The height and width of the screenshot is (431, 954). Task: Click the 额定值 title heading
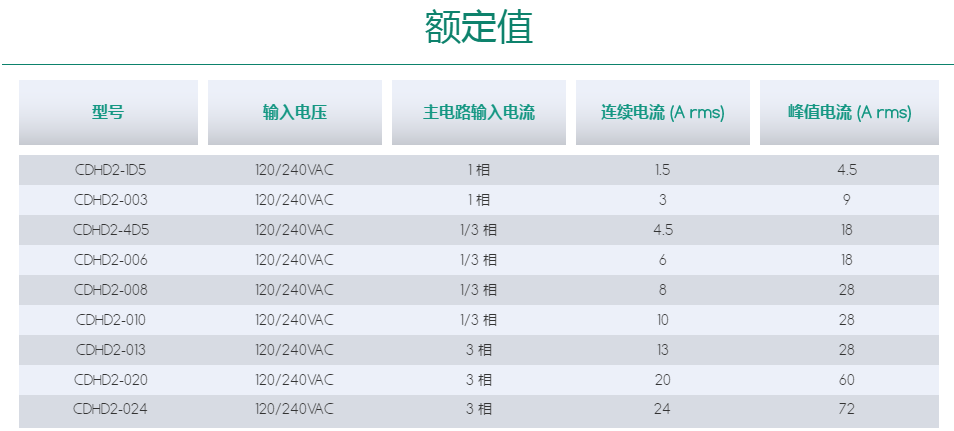(478, 28)
